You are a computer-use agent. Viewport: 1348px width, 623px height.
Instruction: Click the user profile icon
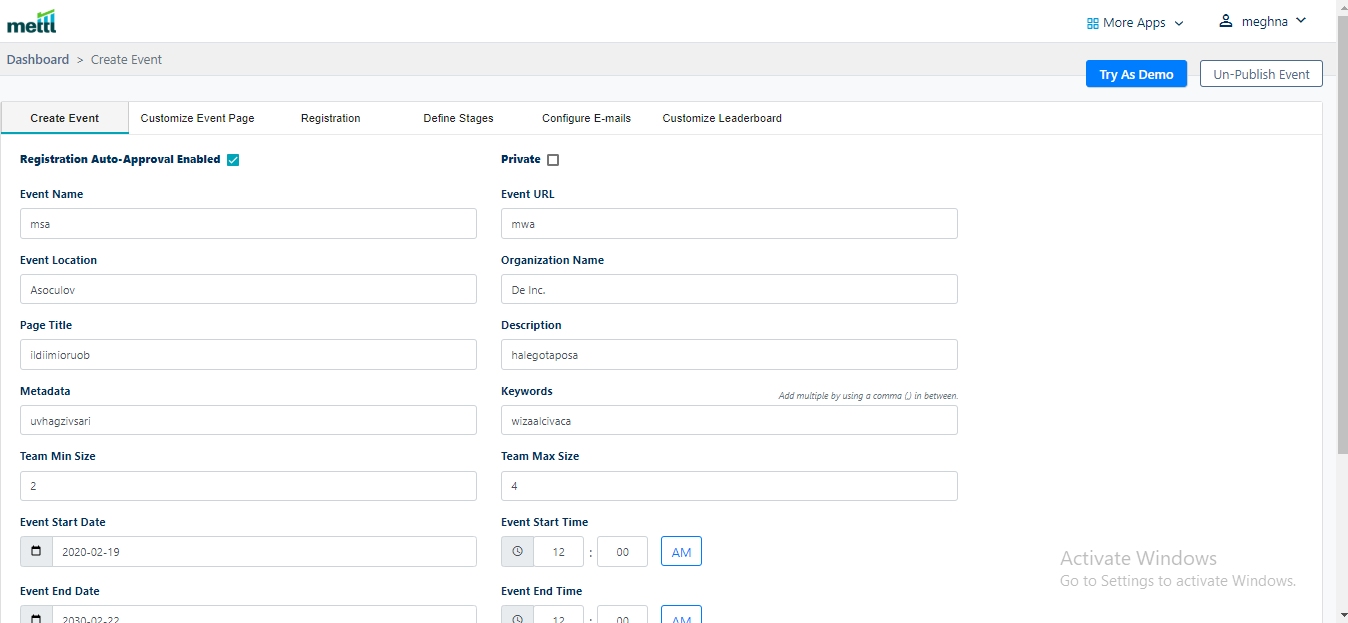click(1225, 21)
